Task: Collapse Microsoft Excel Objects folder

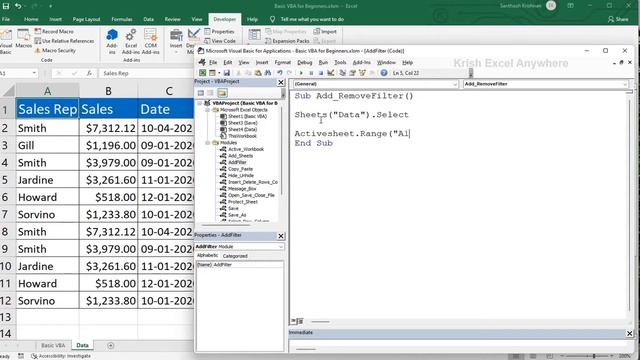Action: tap(207, 110)
